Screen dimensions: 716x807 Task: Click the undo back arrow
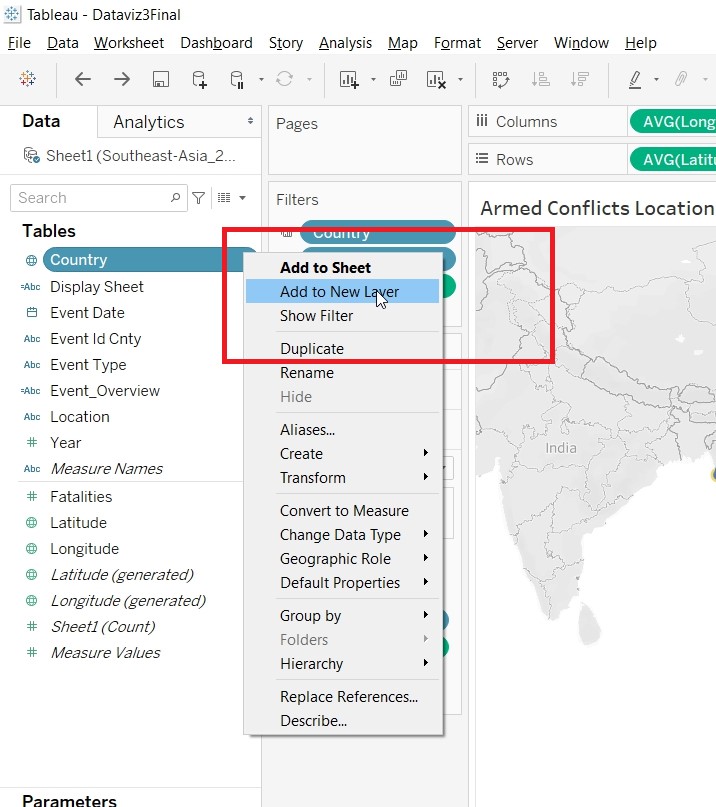tap(83, 79)
